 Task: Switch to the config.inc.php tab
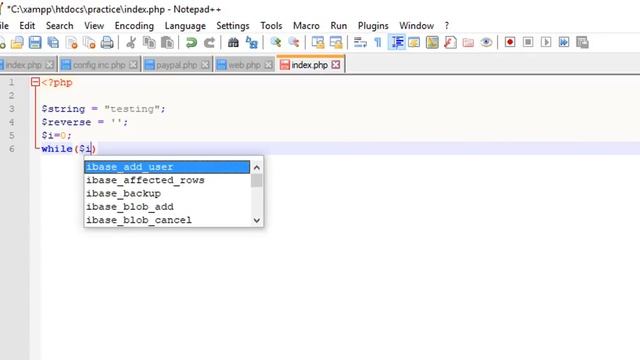[99, 65]
